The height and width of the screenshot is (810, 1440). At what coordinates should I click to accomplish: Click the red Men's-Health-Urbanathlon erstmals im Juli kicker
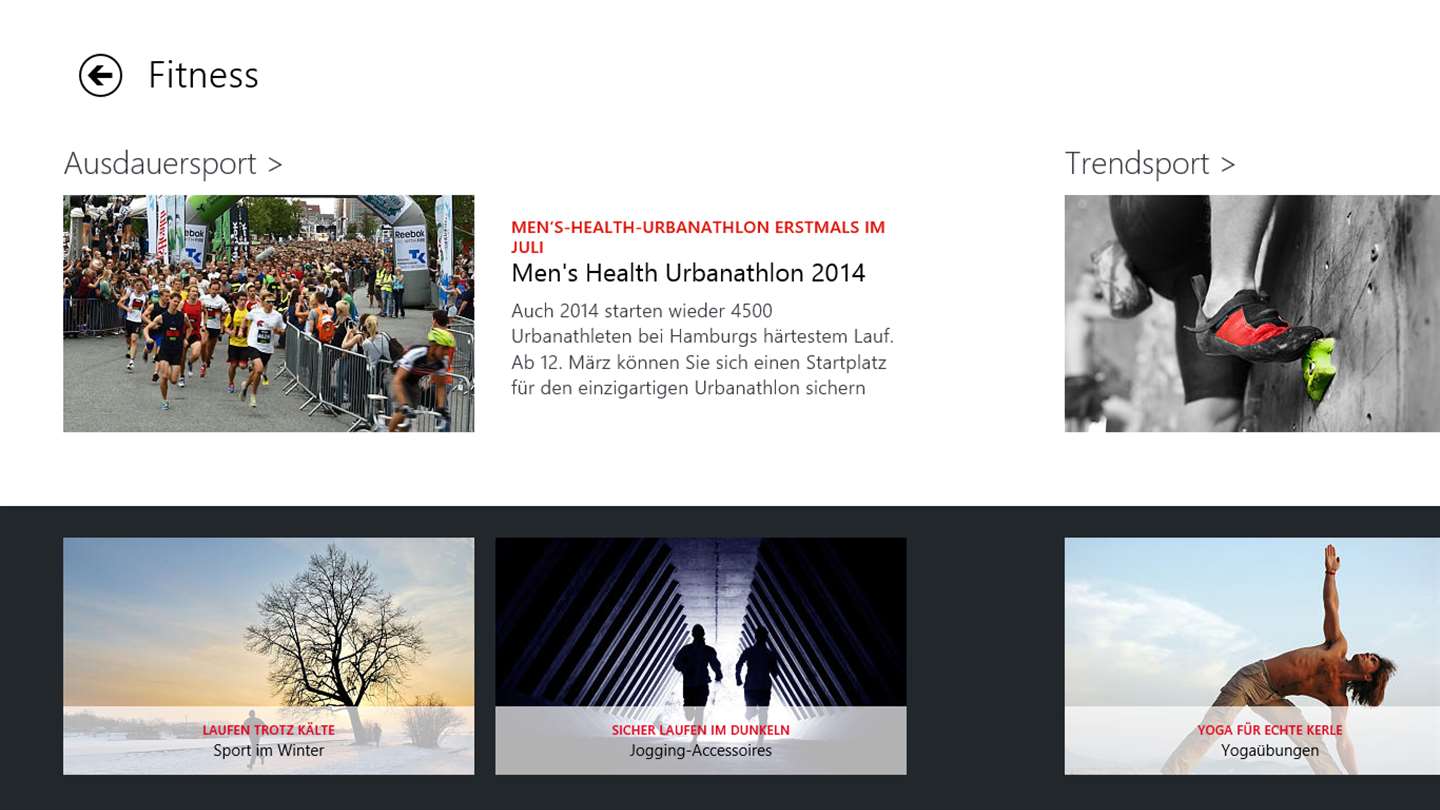click(x=698, y=237)
